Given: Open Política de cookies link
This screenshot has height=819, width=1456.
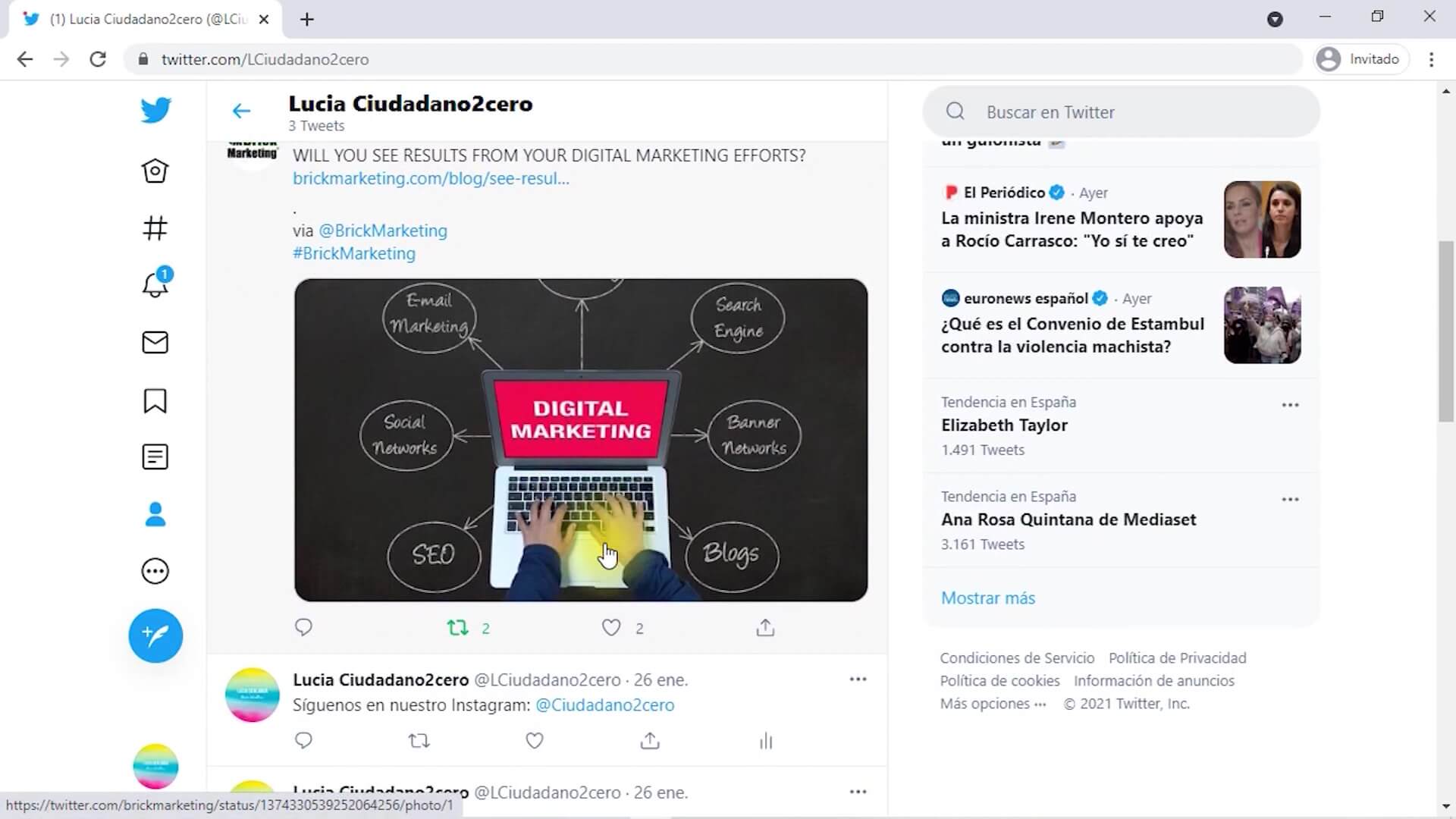Looking at the screenshot, I should pos(999,681).
